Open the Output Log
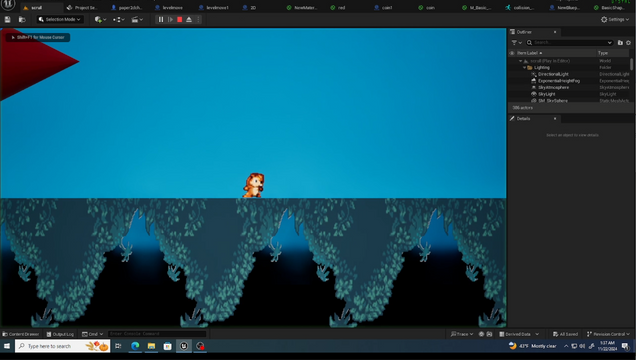 [60, 334]
